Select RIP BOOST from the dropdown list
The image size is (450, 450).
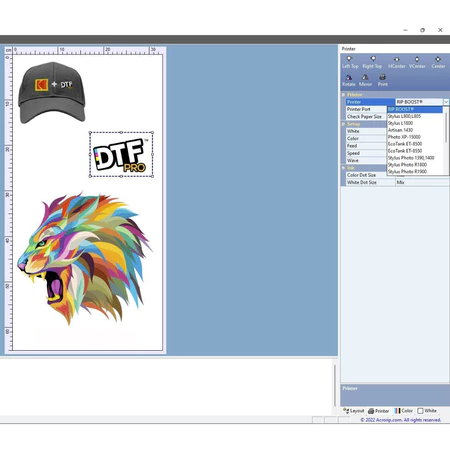(x=415, y=109)
